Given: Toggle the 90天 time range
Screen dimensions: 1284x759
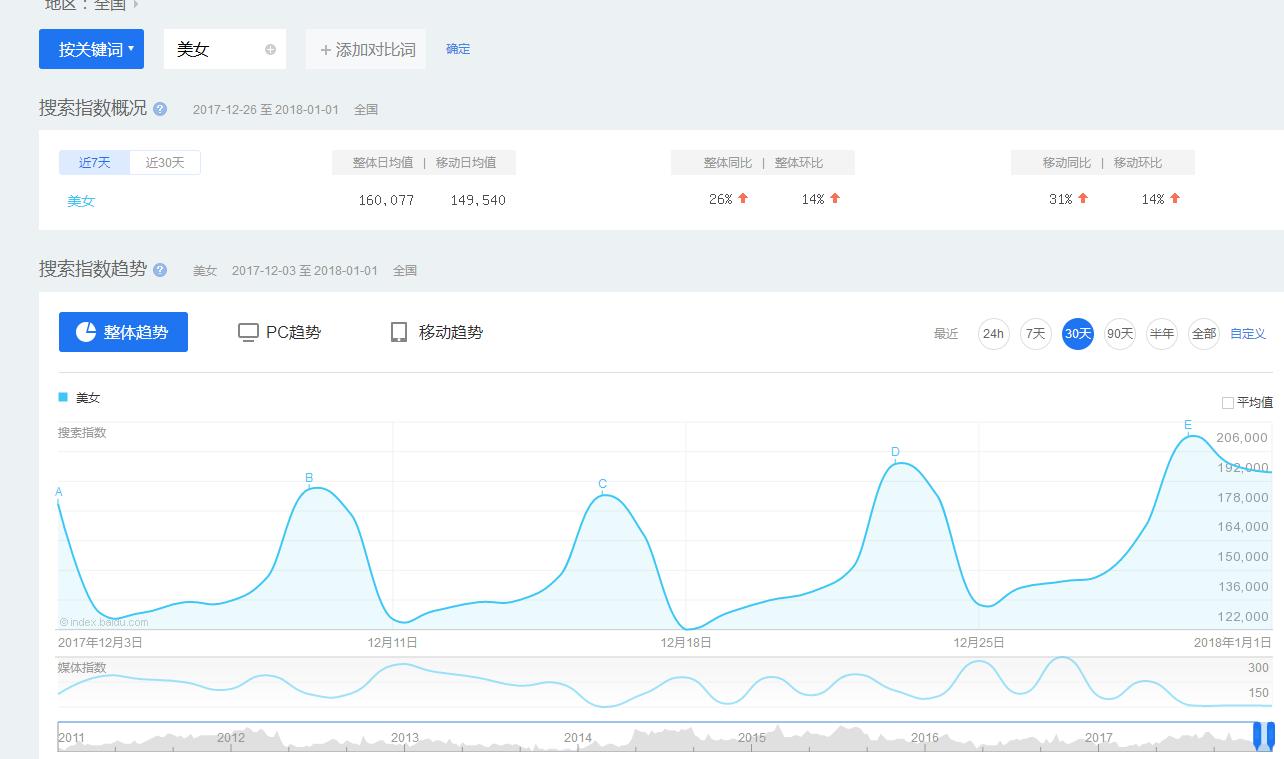Looking at the screenshot, I should coord(1120,333).
